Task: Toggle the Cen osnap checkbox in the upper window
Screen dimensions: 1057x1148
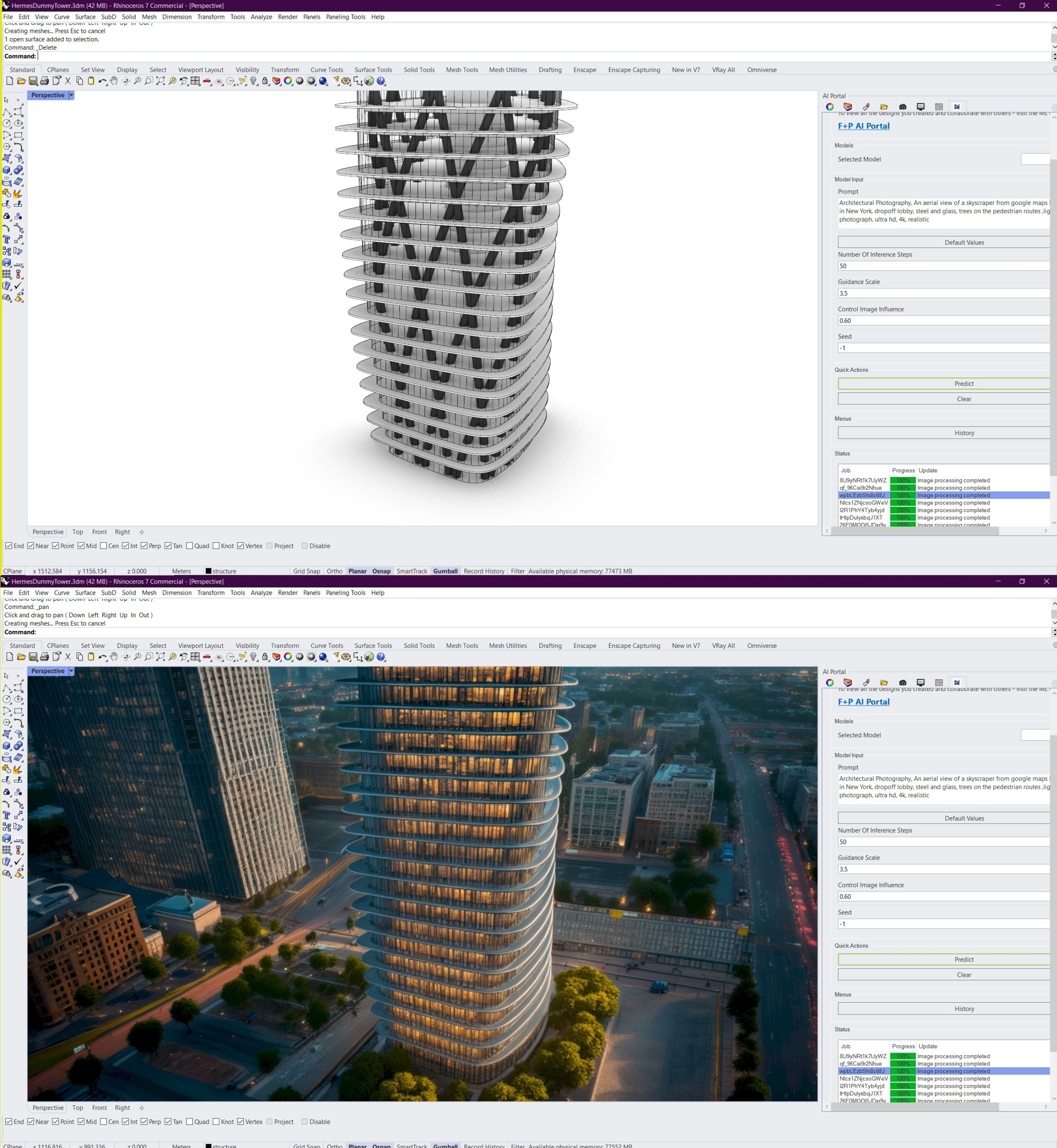Action: (x=104, y=546)
